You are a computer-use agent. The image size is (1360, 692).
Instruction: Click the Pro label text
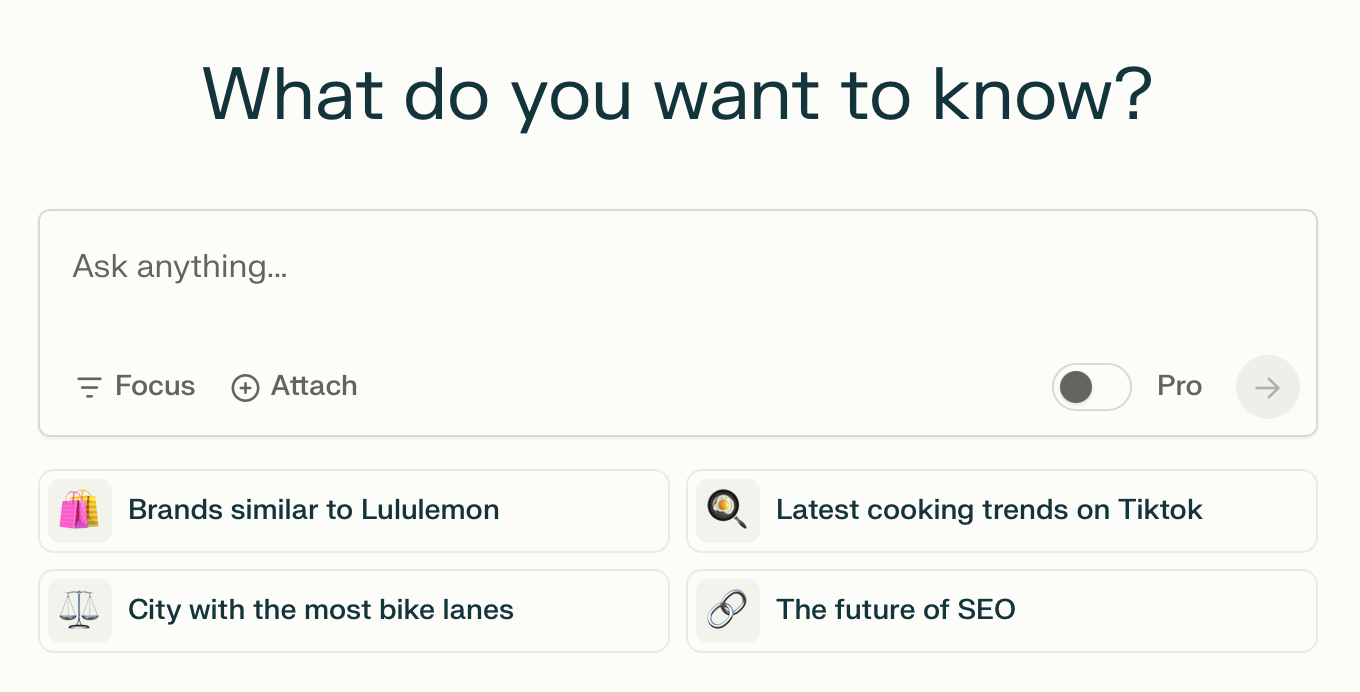click(x=1179, y=386)
